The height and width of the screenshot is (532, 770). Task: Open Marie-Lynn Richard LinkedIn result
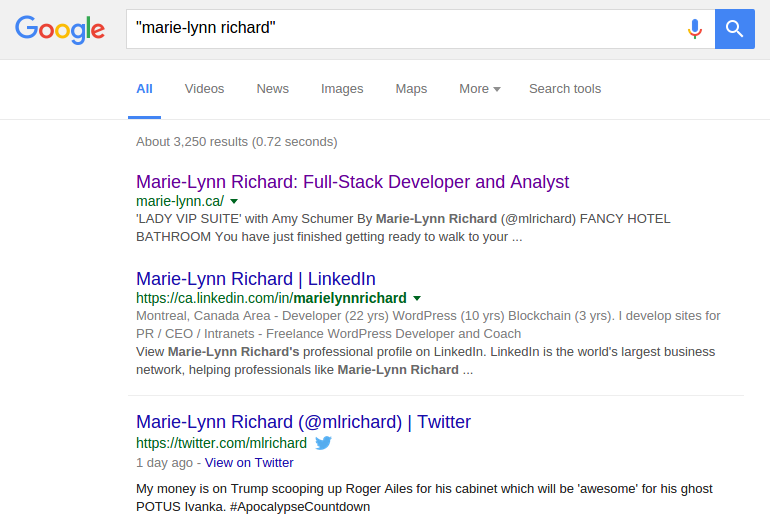(256, 279)
